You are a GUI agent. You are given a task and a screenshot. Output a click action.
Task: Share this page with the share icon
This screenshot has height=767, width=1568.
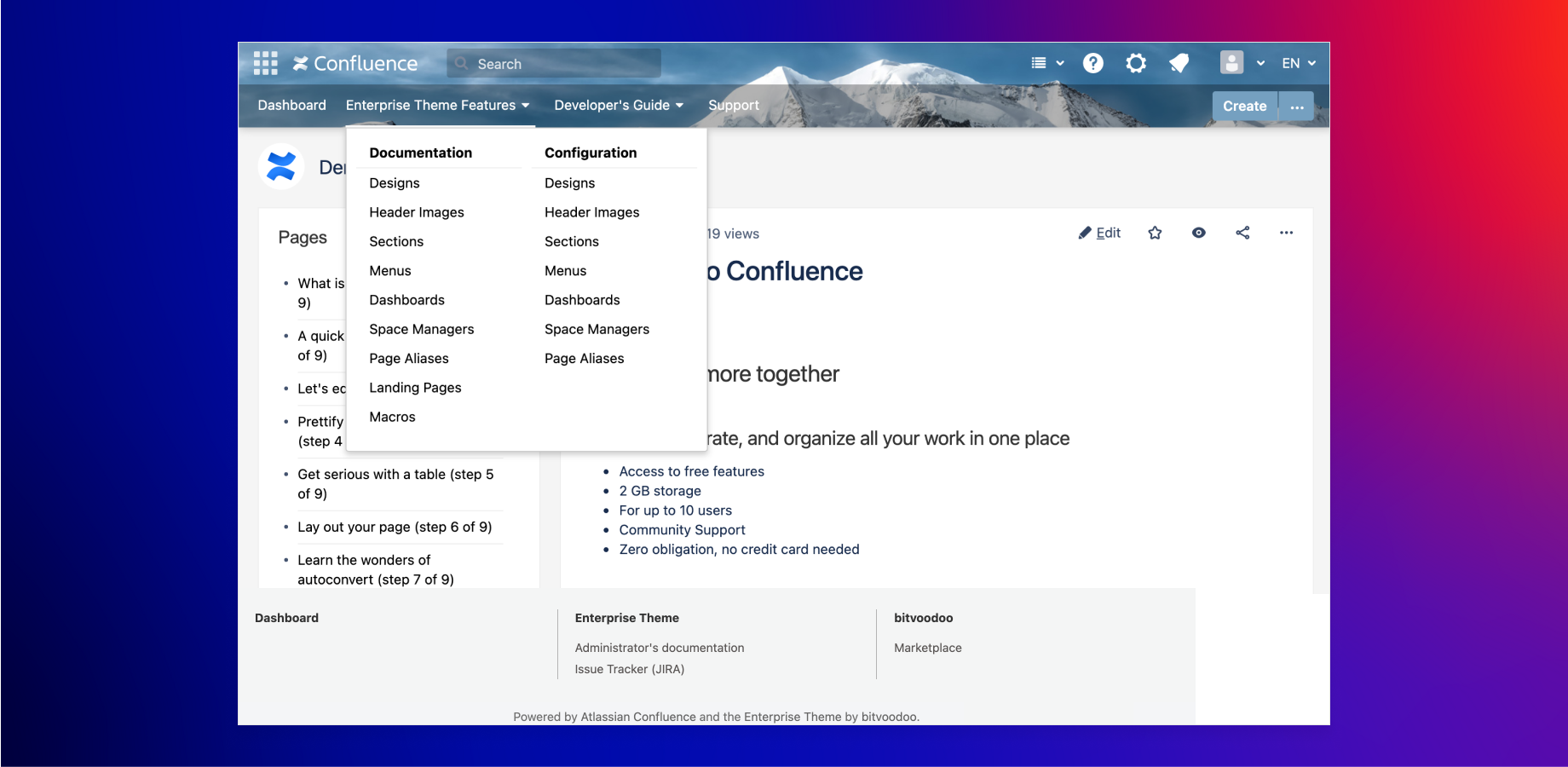[x=1242, y=233]
